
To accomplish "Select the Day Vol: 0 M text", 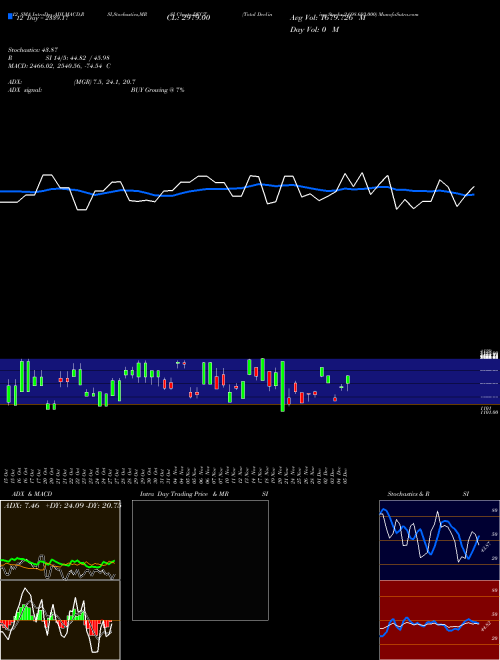I will click(314, 30).
